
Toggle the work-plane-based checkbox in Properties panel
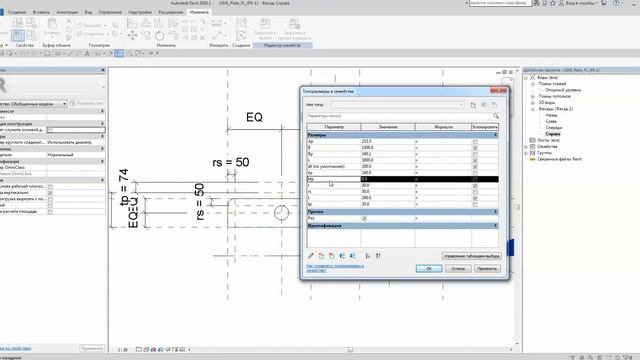click(x=50, y=187)
